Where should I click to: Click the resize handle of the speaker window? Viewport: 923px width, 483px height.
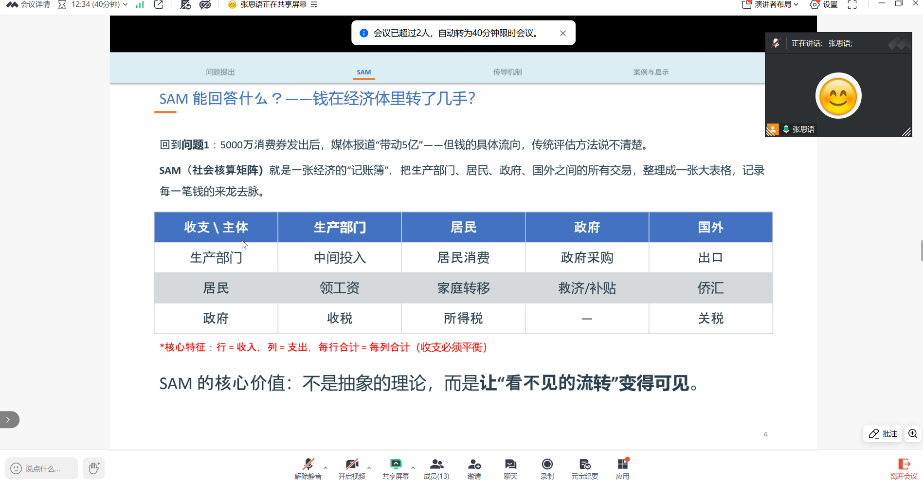[x=906, y=132]
